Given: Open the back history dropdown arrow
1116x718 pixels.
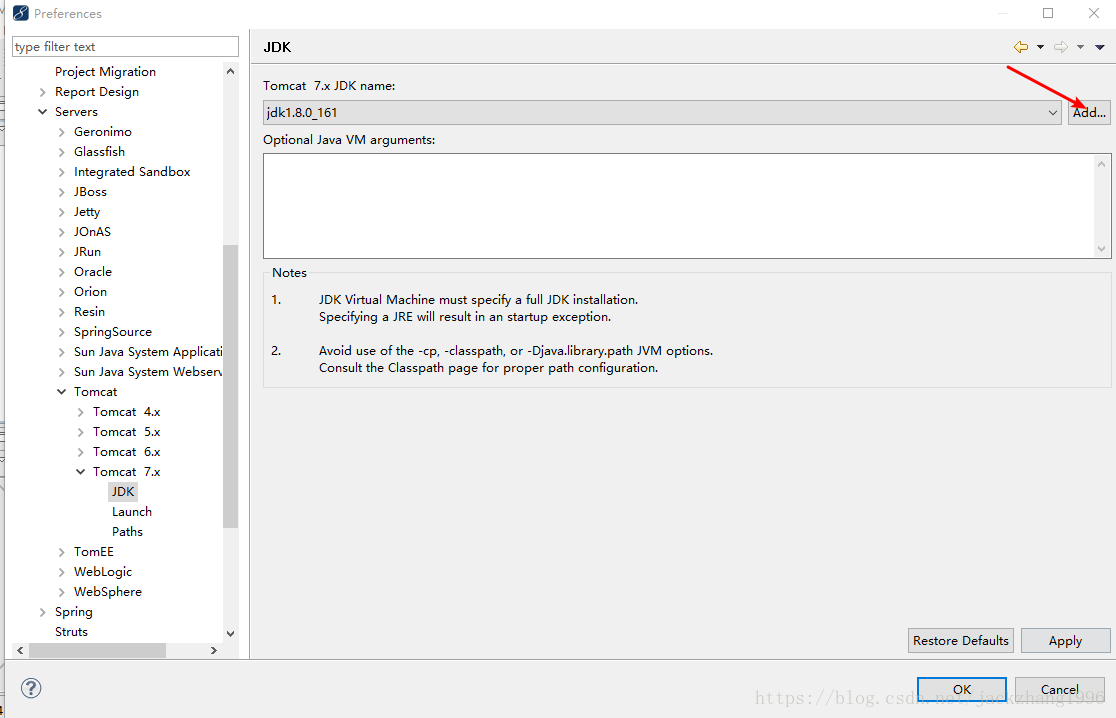Looking at the screenshot, I should click(x=1040, y=47).
